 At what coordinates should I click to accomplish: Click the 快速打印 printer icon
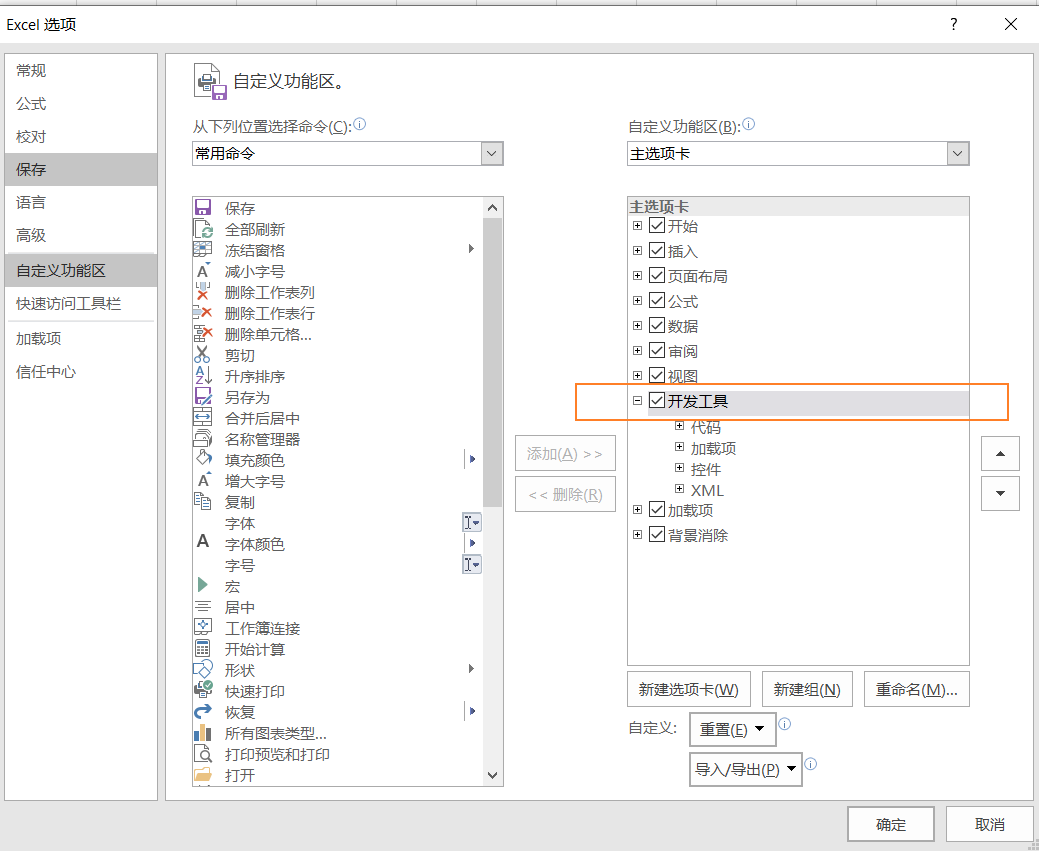click(203, 690)
